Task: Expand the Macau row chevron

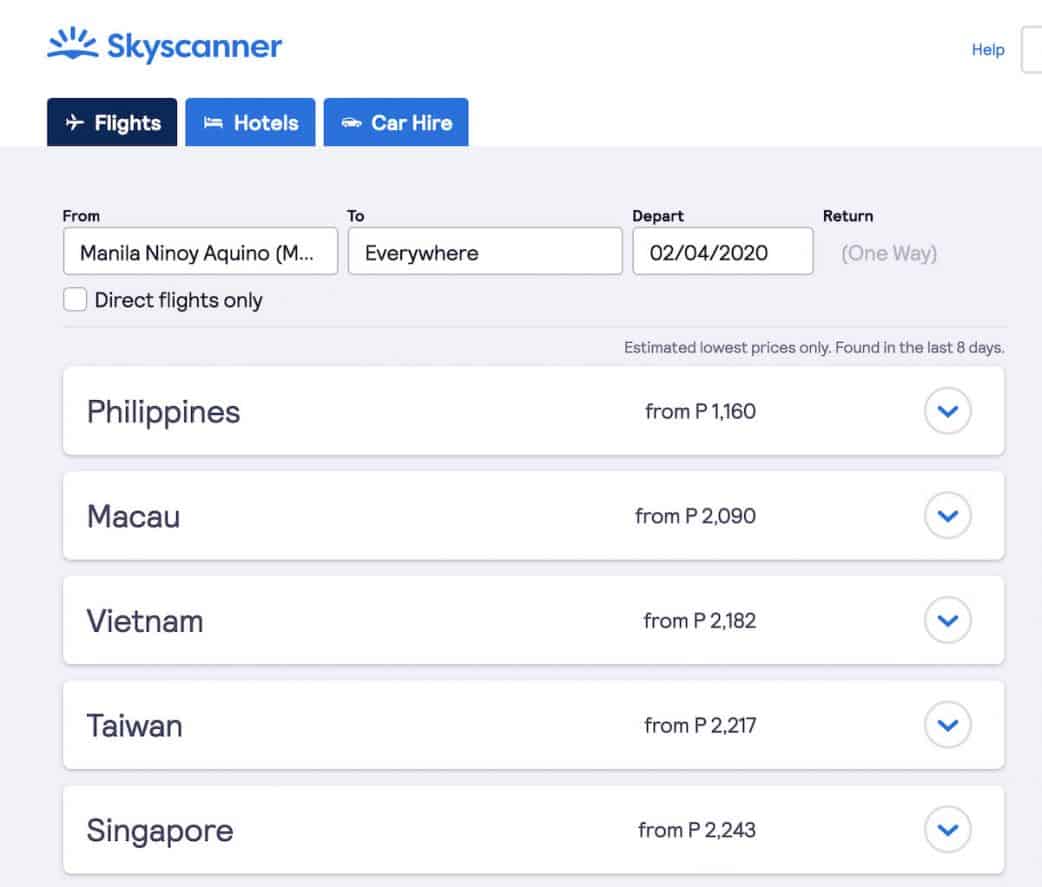Action: click(947, 516)
